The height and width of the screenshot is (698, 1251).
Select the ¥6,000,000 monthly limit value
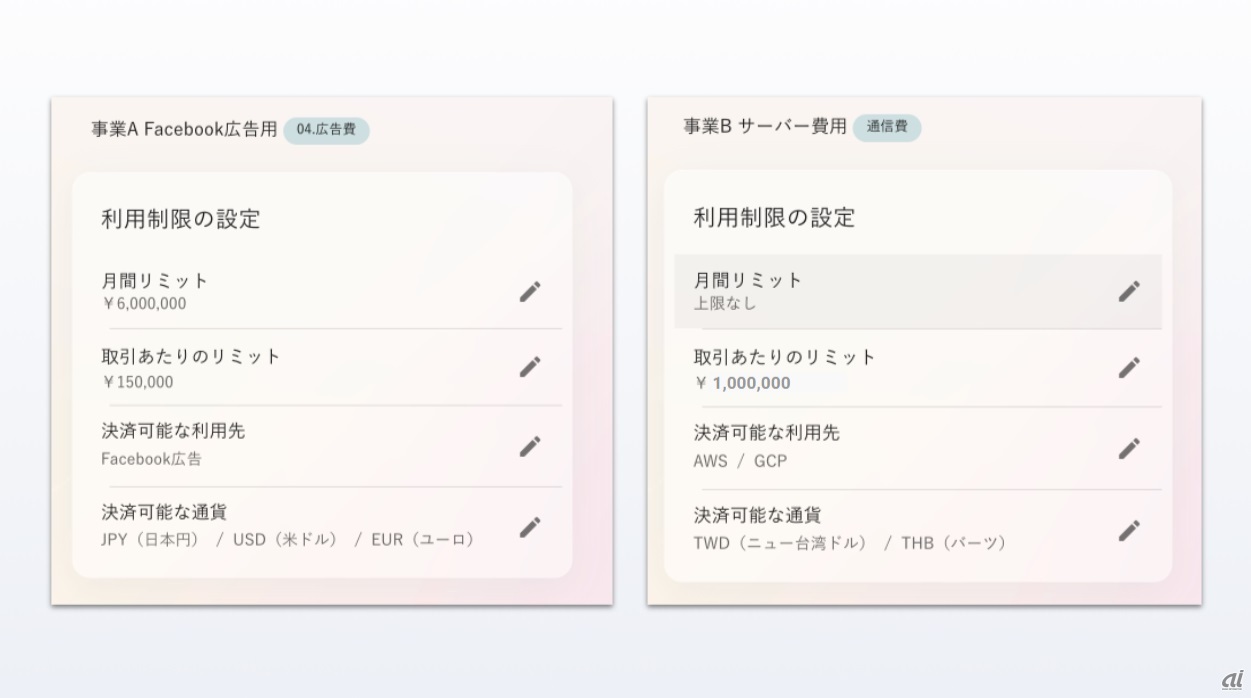click(x=144, y=304)
